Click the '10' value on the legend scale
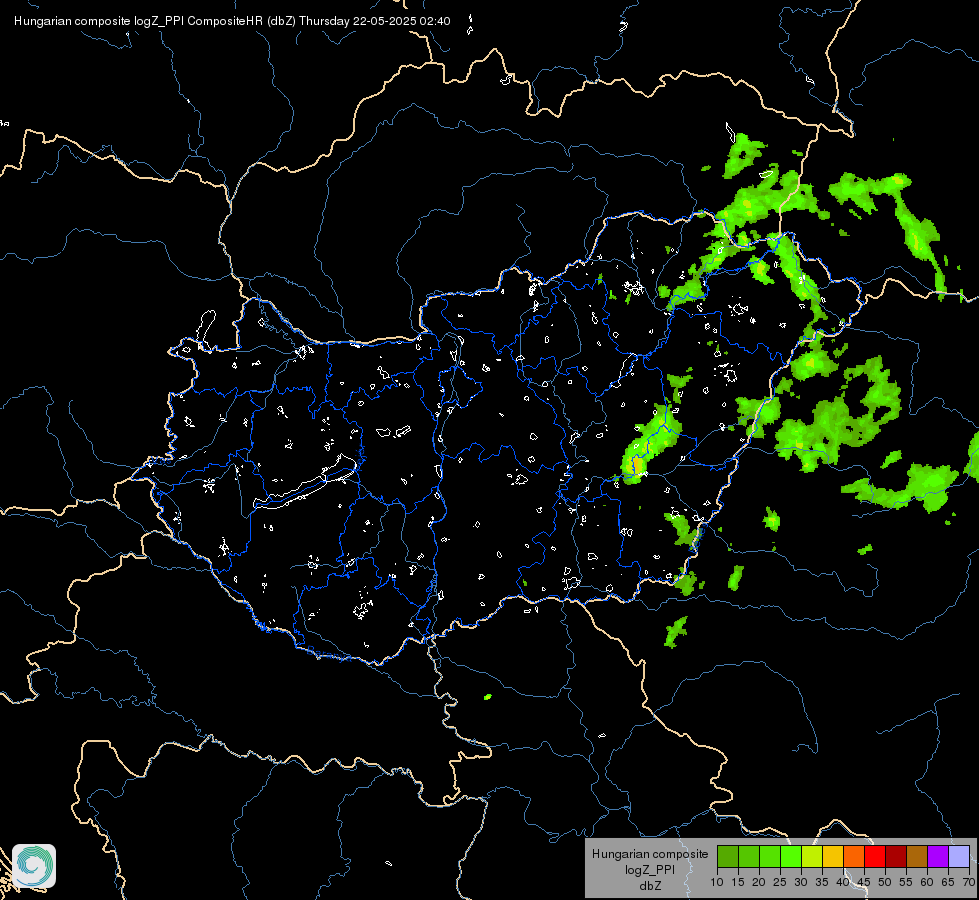The image size is (979, 900). 717,882
